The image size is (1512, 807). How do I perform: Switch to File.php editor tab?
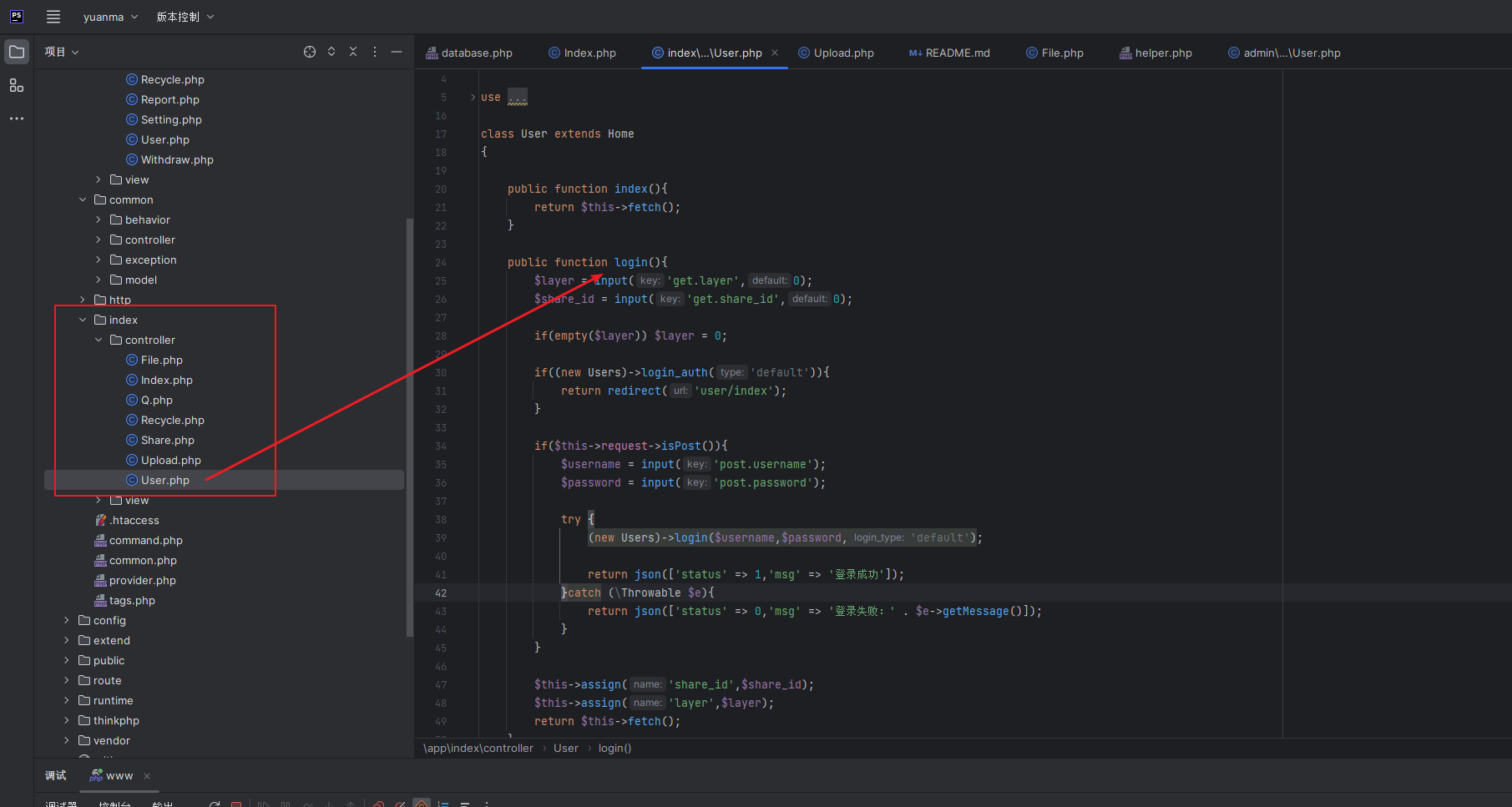1054,53
